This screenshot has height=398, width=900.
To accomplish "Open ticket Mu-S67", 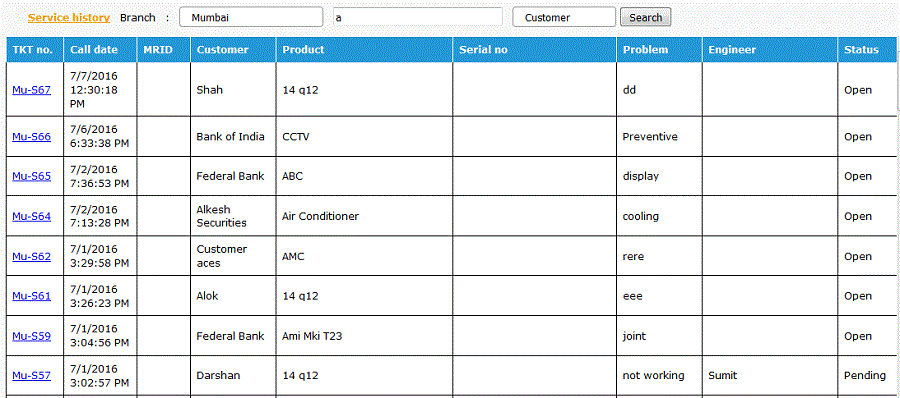I will (x=32, y=90).
